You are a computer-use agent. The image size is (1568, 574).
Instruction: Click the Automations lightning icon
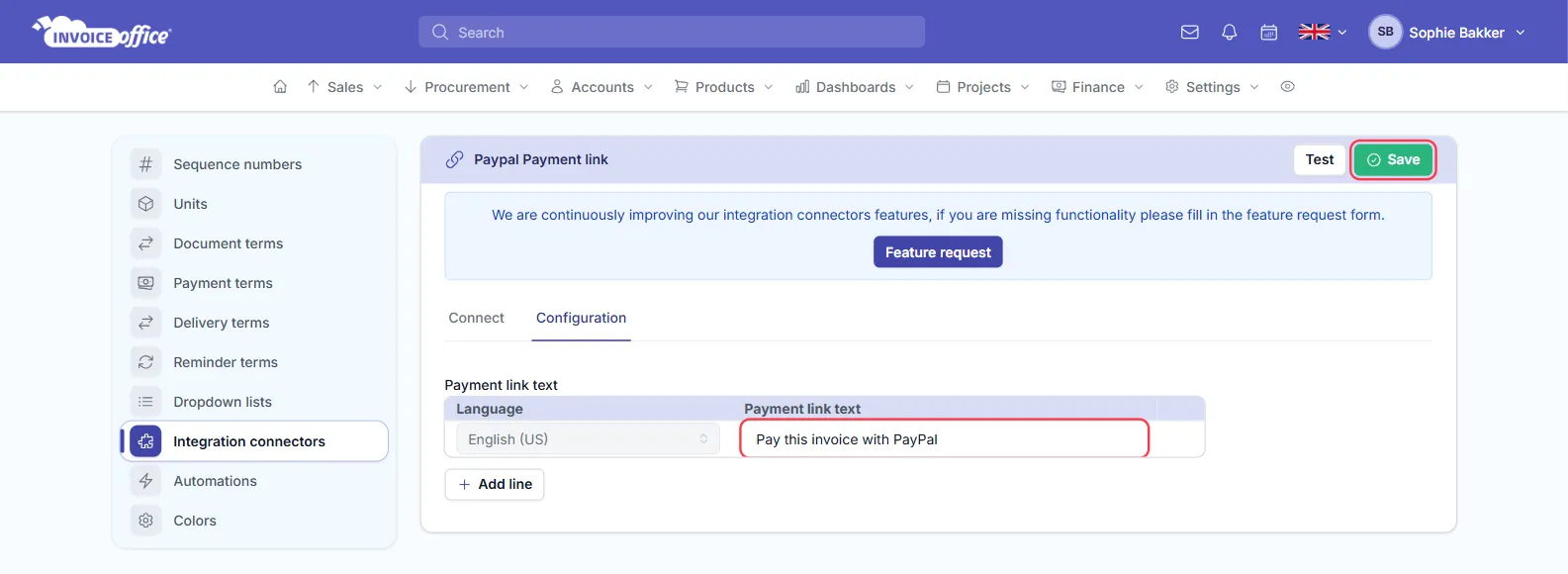[x=145, y=481]
